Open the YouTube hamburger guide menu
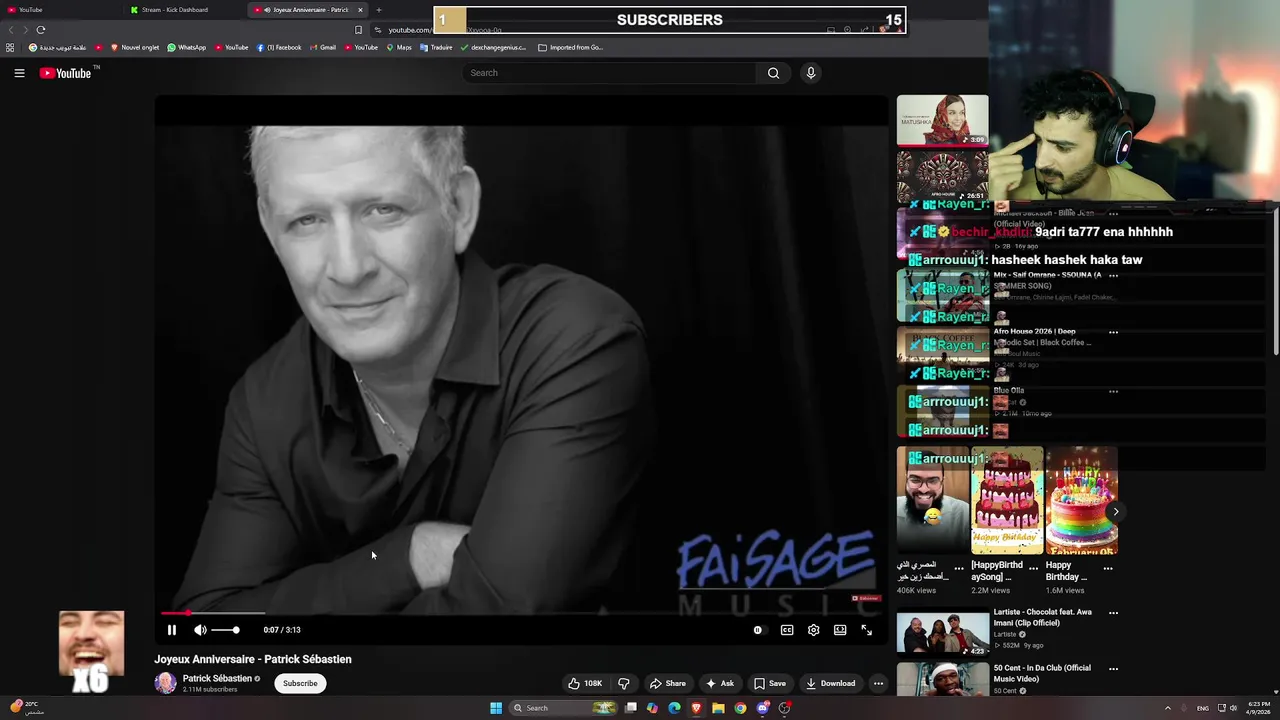Image resolution: width=1280 pixels, height=720 pixels. [19, 73]
